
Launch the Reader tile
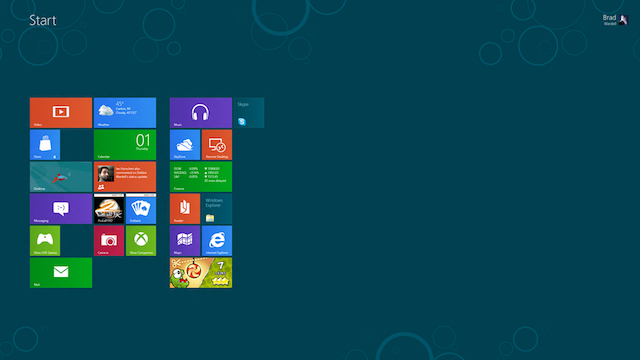185,209
